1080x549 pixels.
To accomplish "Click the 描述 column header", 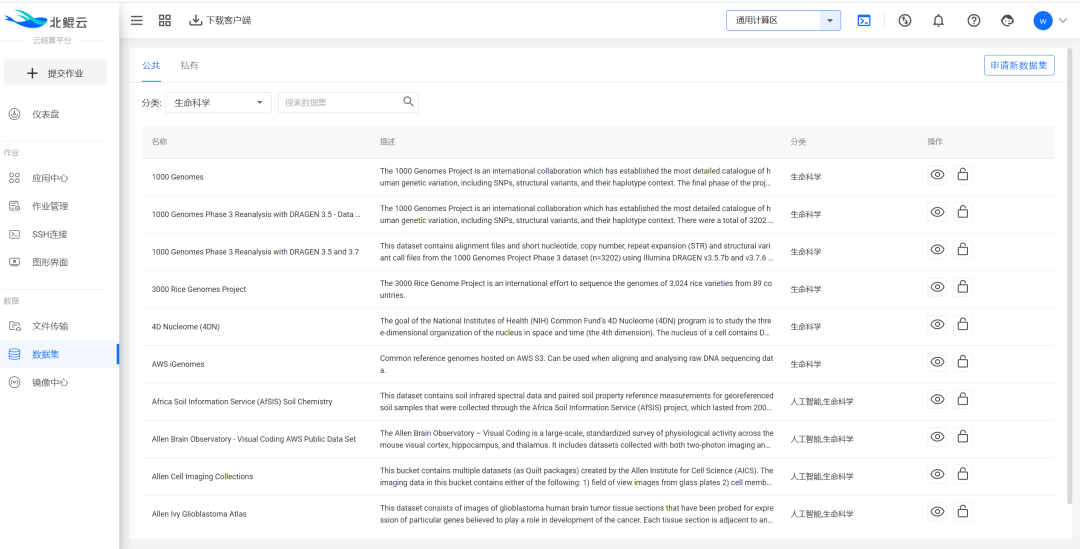I will 388,142.
